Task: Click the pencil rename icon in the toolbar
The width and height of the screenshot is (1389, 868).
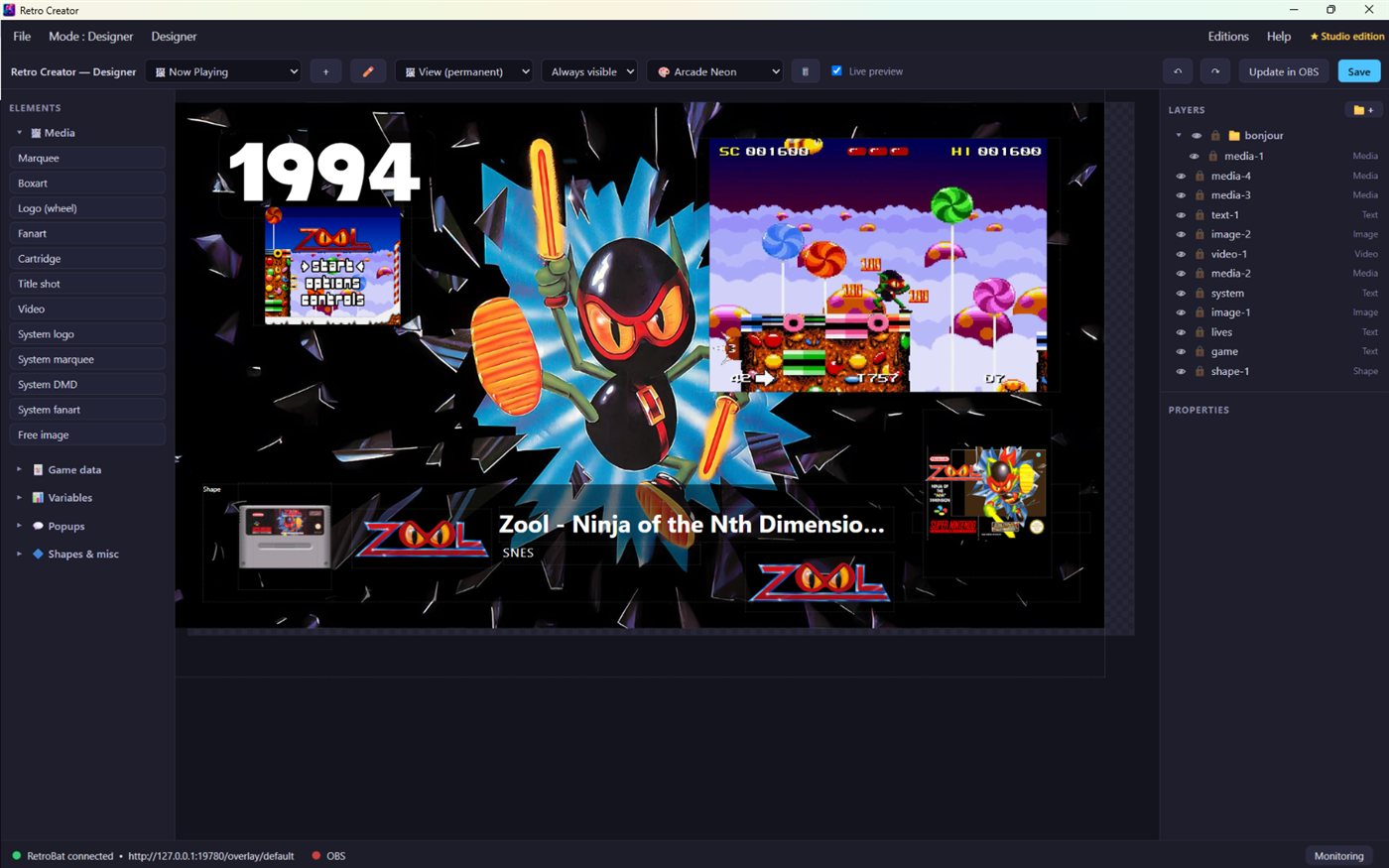Action: point(368,71)
